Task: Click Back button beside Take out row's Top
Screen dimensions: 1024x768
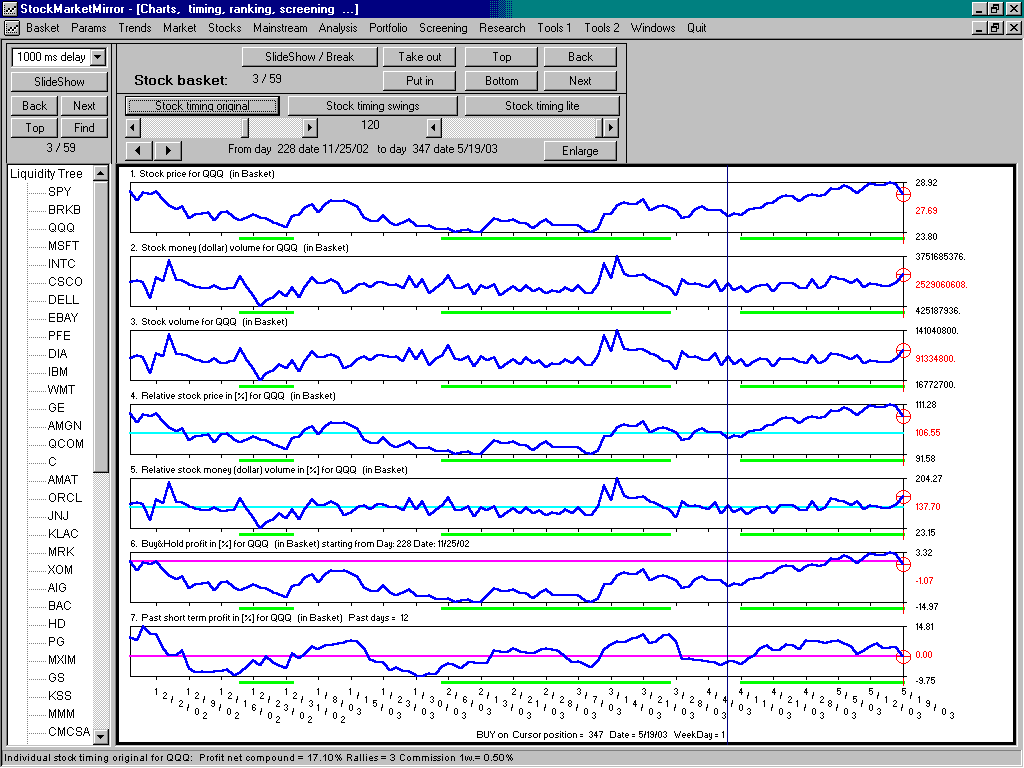Action: (x=580, y=57)
